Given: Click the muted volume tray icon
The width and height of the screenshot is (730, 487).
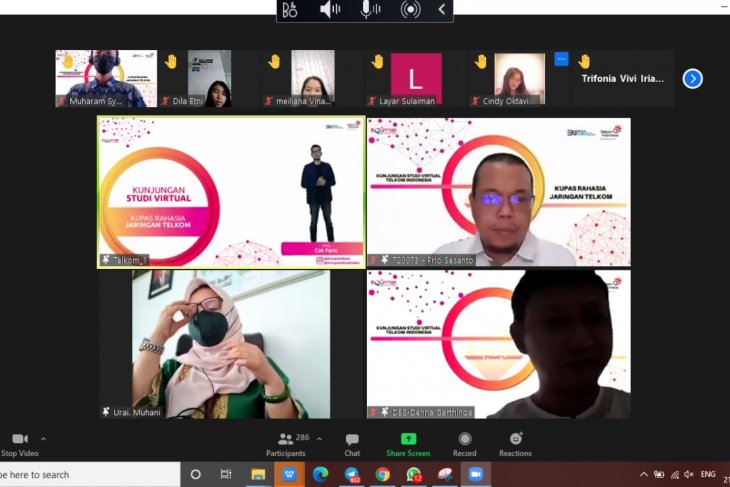Looking at the screenshot, I should [689, 474].
